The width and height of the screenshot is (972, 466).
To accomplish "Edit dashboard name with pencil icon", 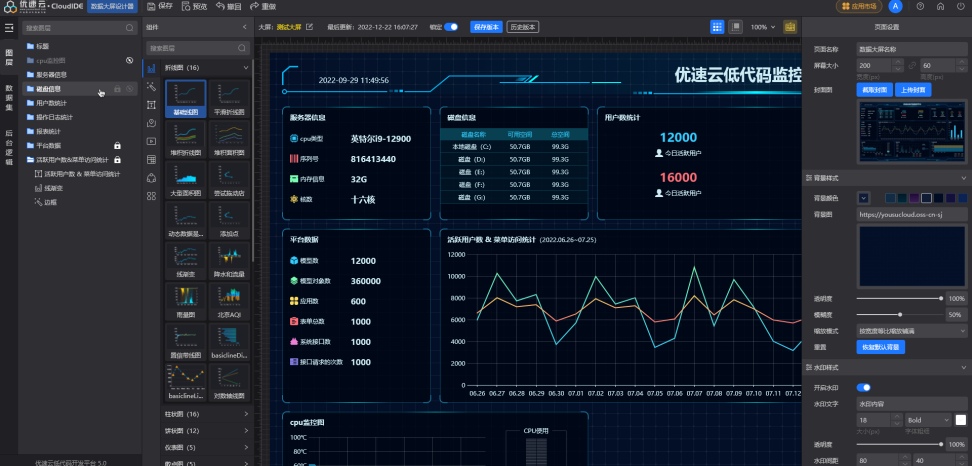I will pos(310,27).
